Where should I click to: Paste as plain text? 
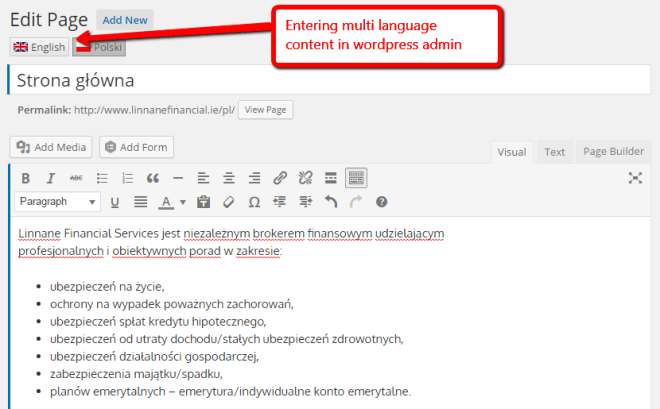coord(203,202)
